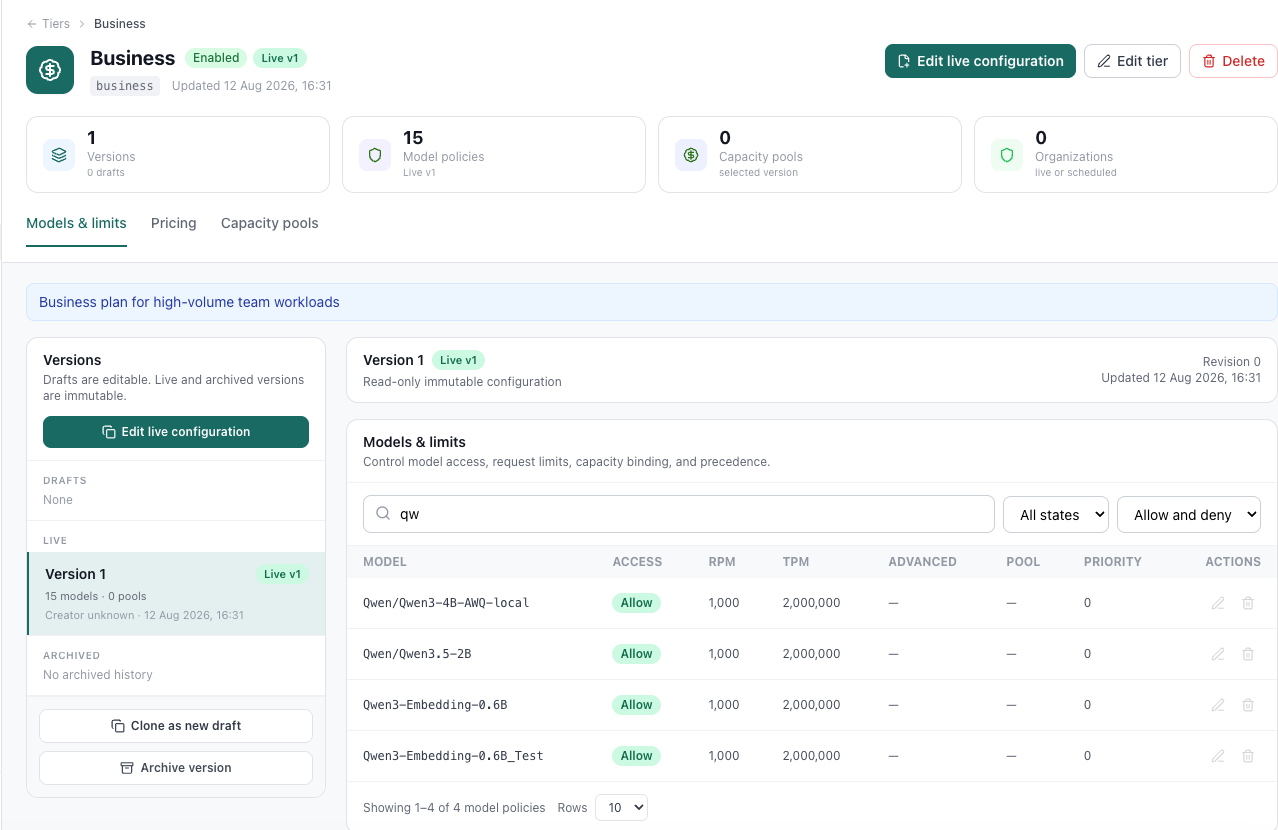This screenshot has width=1278, height=830.
Task: Edit the Qwen3-Embedding-0.6B policy pencil icon
Action: (1218, 705)
